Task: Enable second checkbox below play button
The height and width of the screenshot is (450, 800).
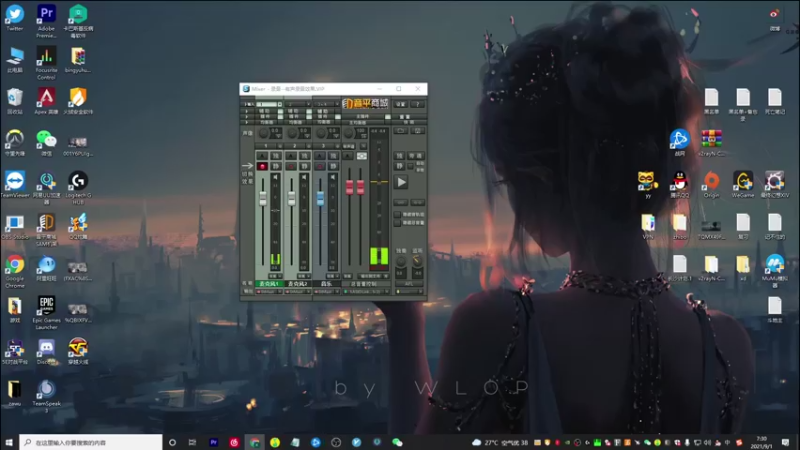Action: (x=397, y=223)
